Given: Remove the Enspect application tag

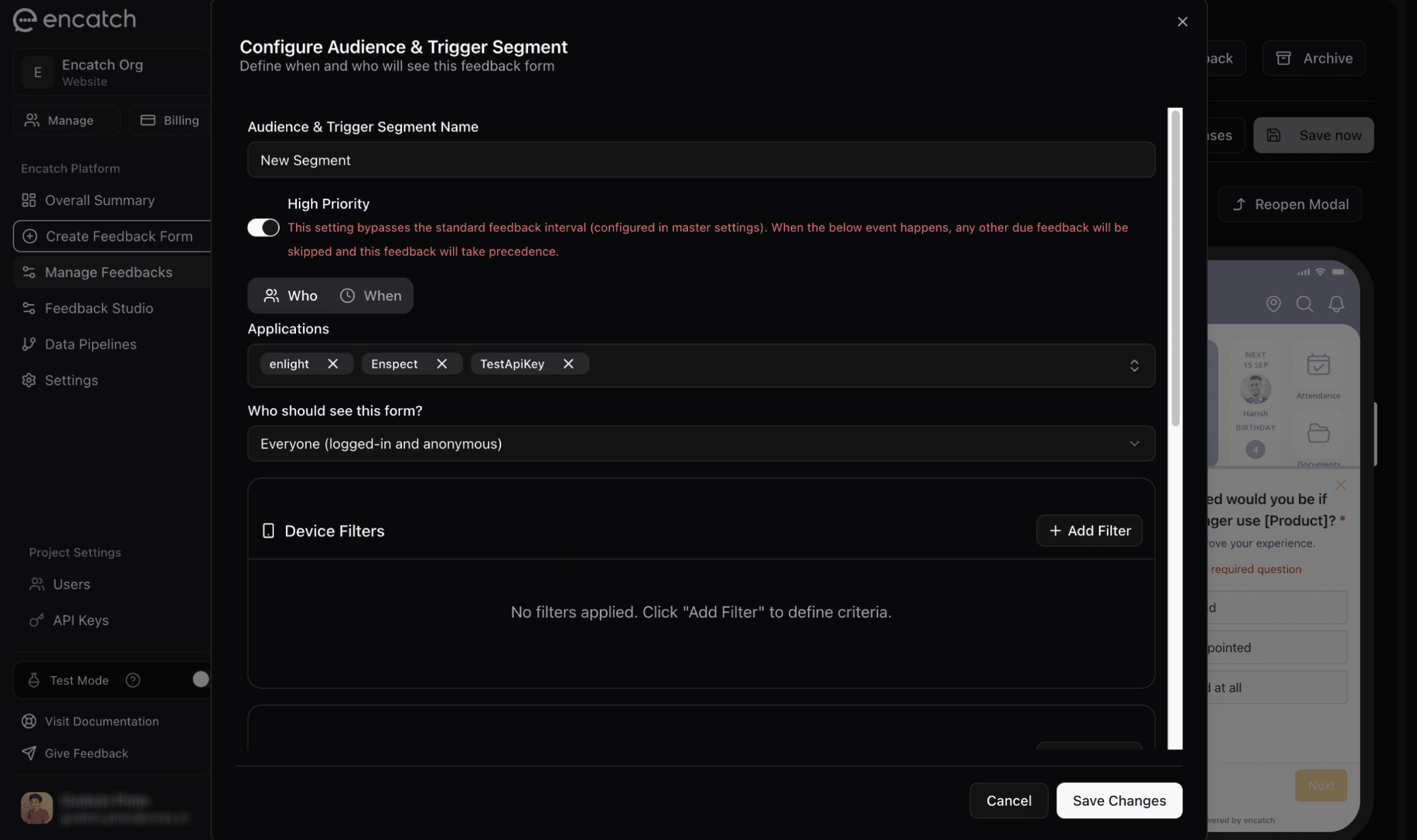Looking at the screenshot, I should pyautogui.click(x=442, y=363).
